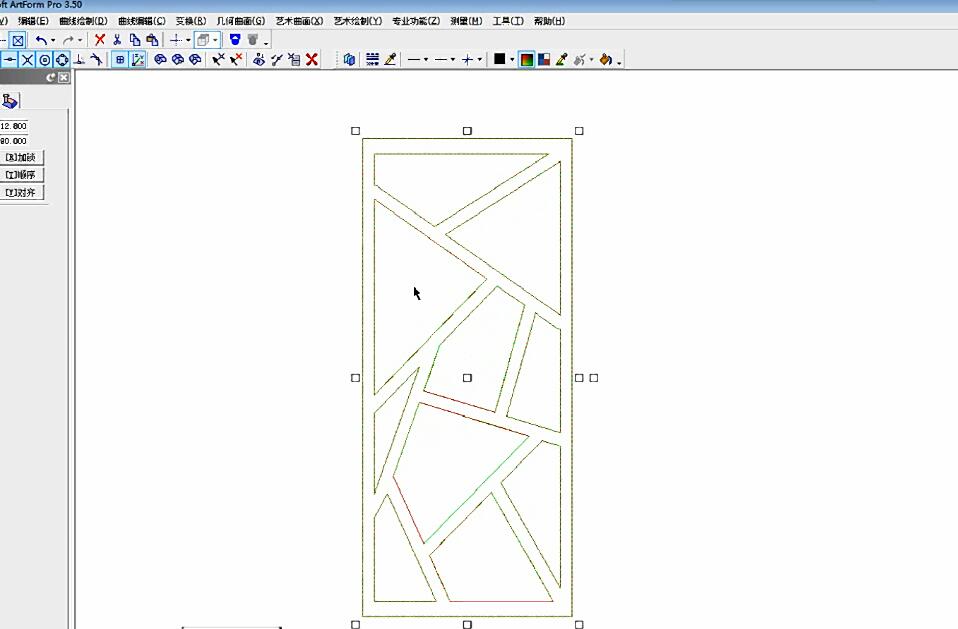Screen dimensions: 958x629
Task: Click the greyed shield icon next to blue one
Action: [252, 40]
